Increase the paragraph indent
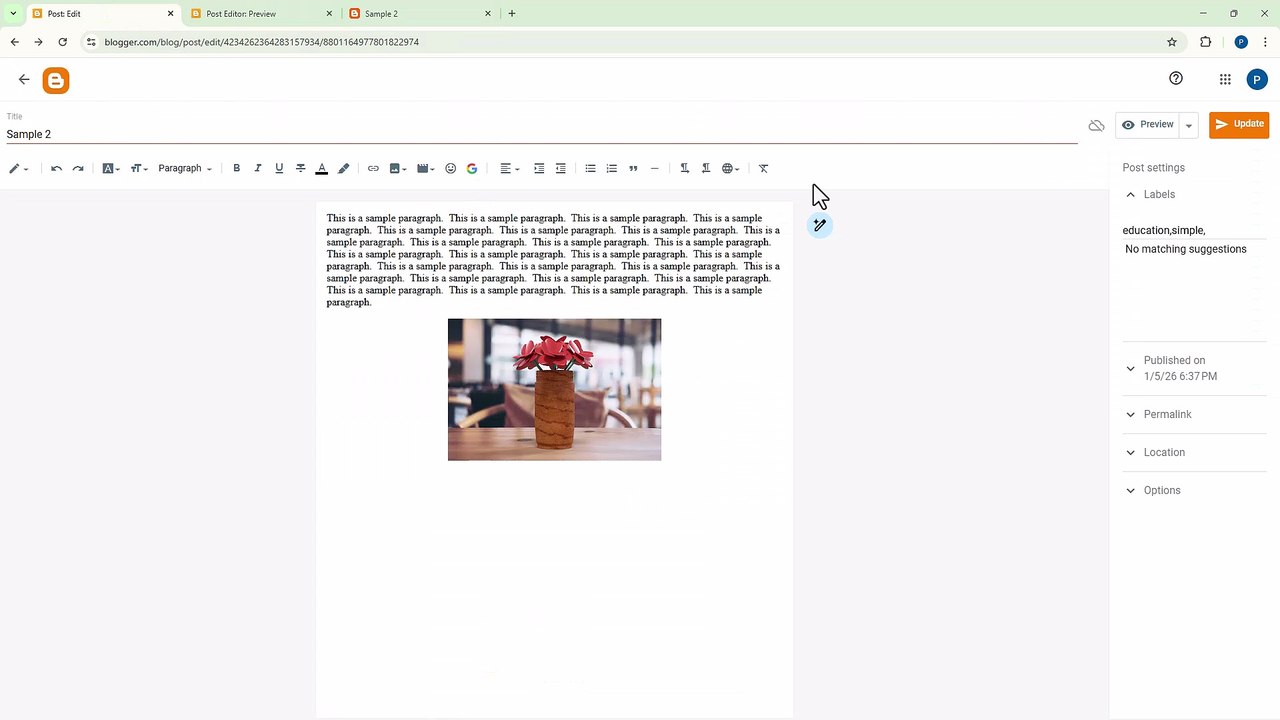1280x720 pixels. tap(539, 168)
